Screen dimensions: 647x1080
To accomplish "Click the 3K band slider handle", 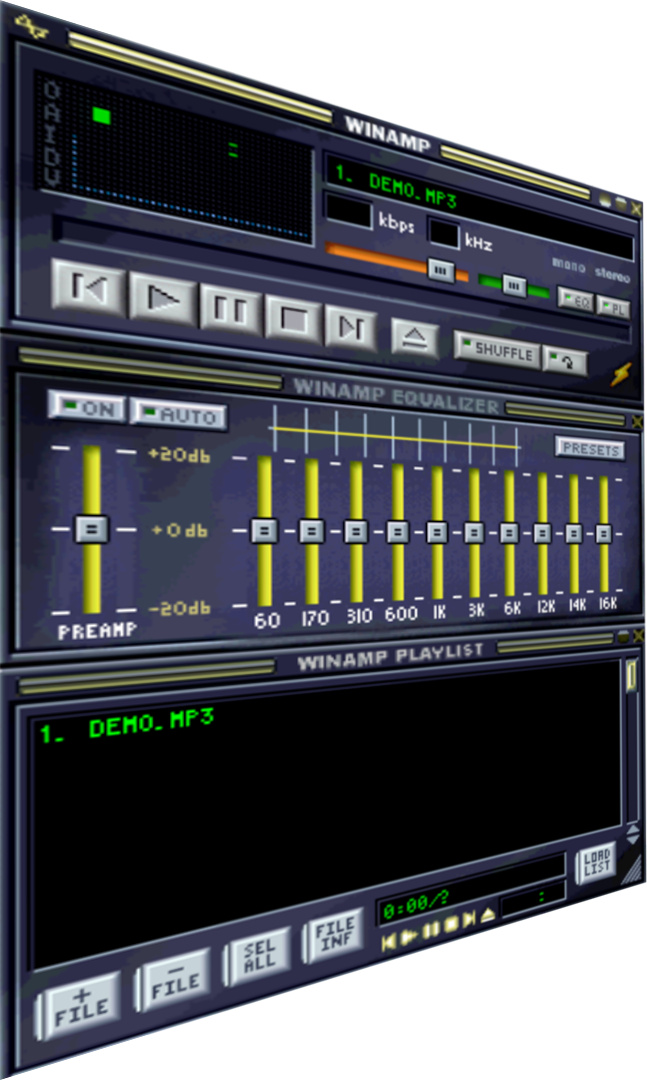I will point(474,532).
